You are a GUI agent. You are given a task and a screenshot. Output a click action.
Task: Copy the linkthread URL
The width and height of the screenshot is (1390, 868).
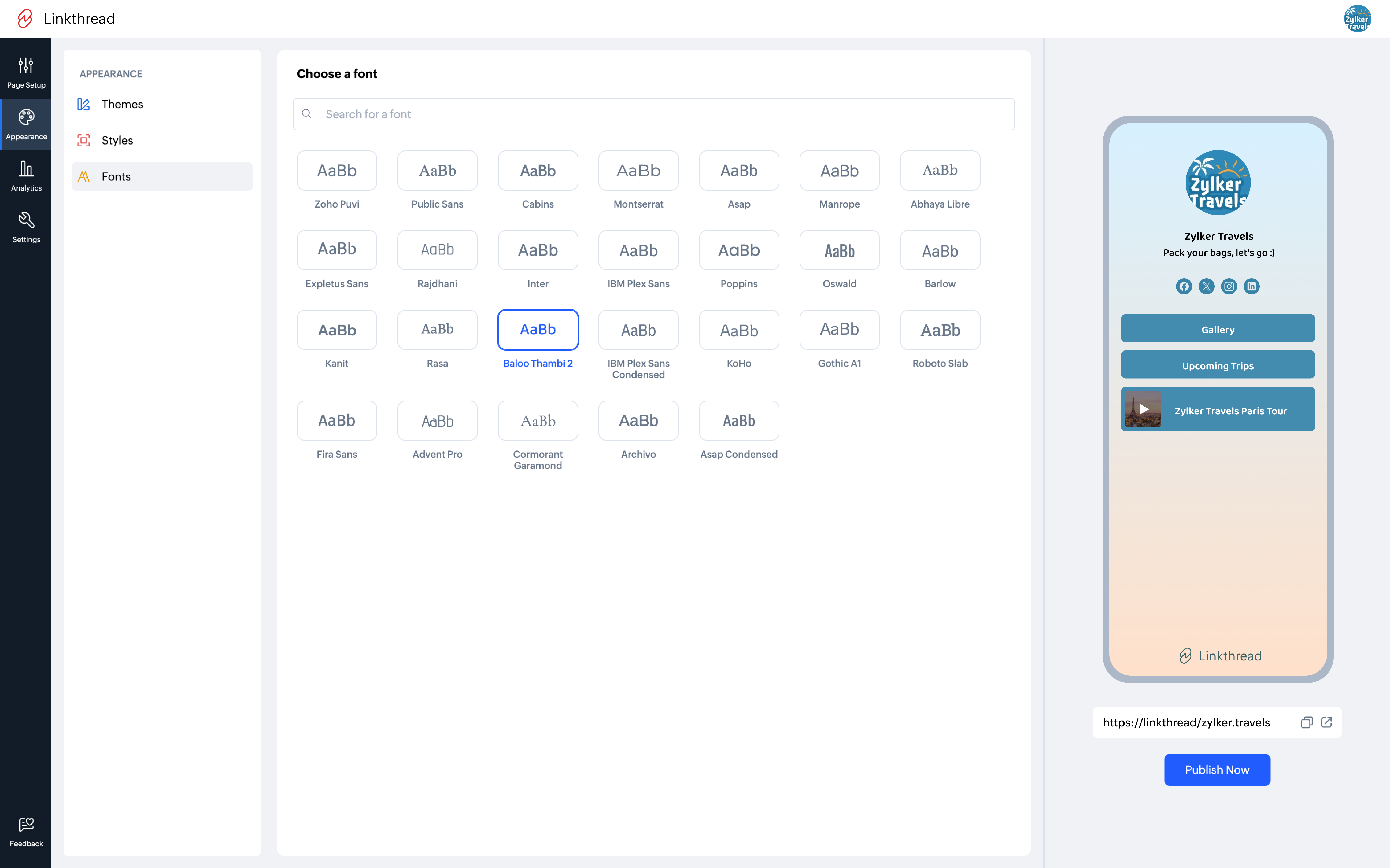1306,722
